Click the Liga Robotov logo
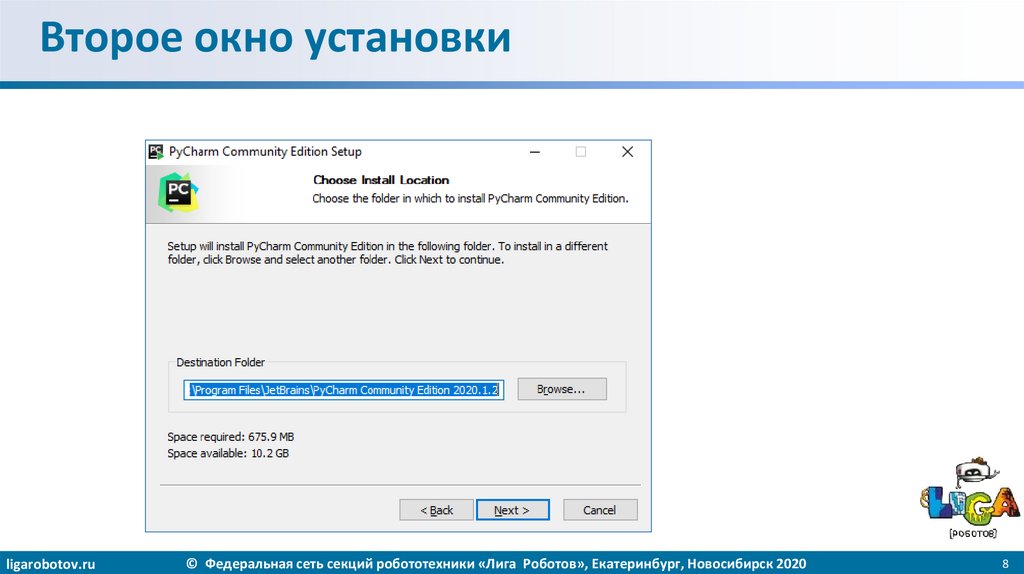The height and width of the screenshot is (574, 1024). point(969,498)
